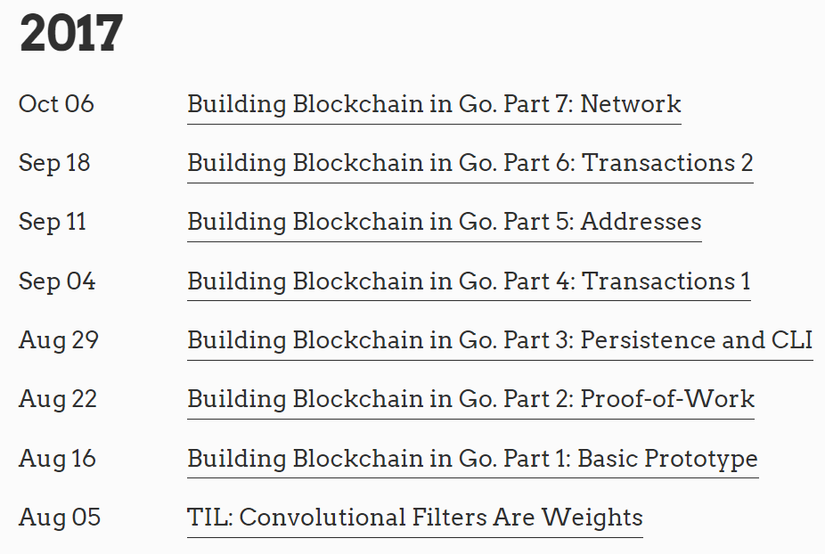This screenshot has height=554, width=825.
Task: Read Part 3: Persistence and CLI
Action: click(499, 341)
